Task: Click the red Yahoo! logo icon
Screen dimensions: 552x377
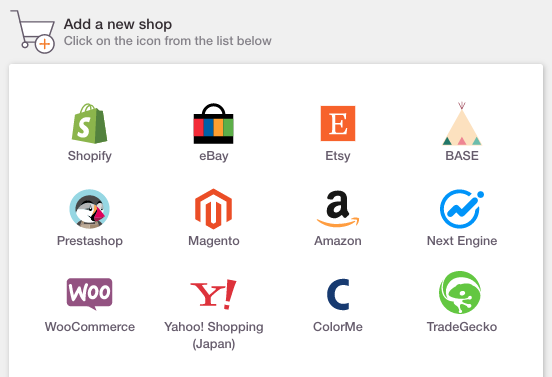Action: pos(213,294)
